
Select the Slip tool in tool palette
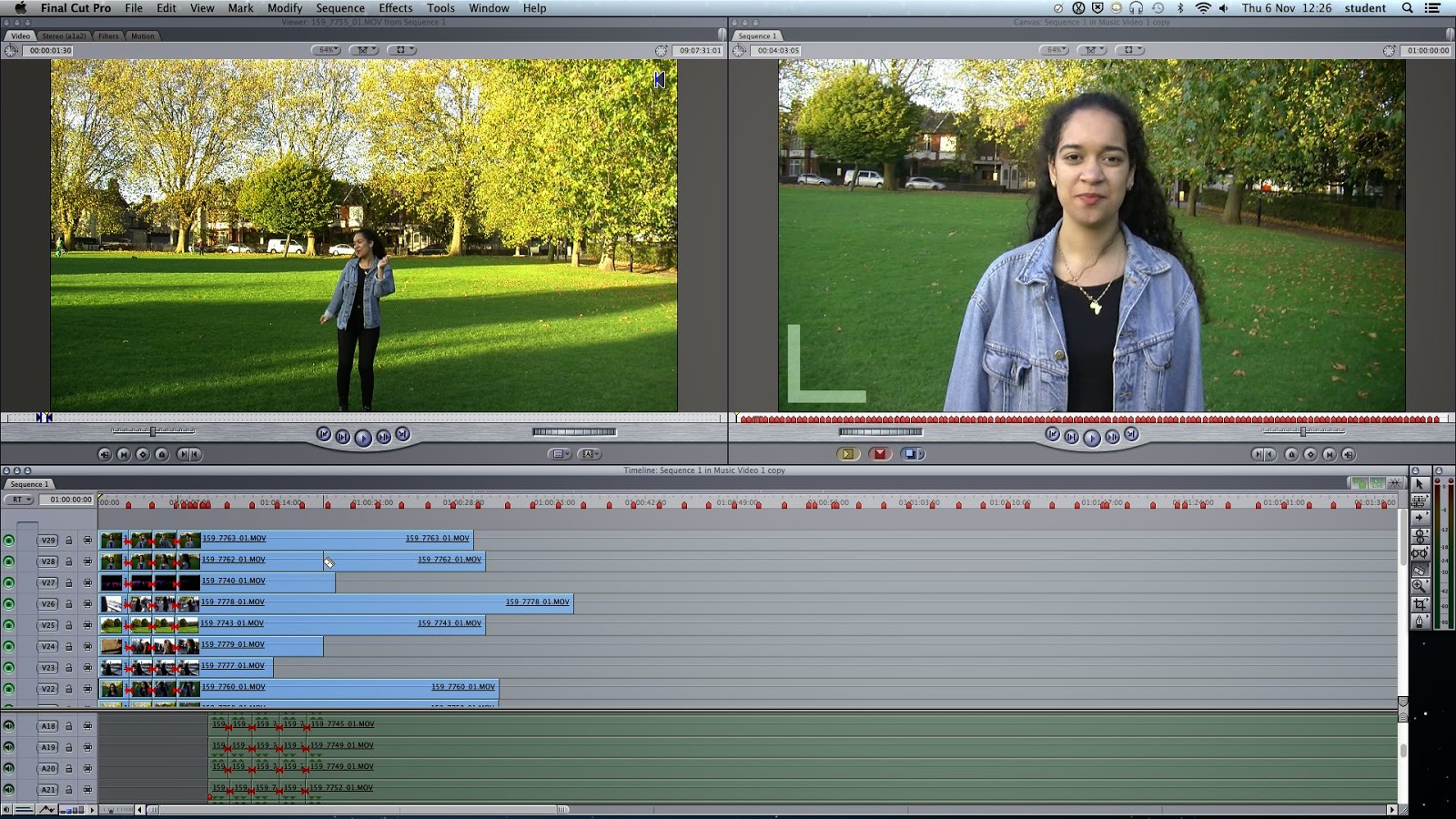point(1420,552)
